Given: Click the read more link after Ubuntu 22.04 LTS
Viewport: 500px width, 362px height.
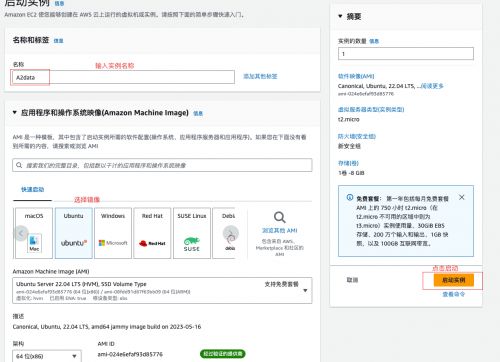Looking at the screenshot, I should point(432,86).
